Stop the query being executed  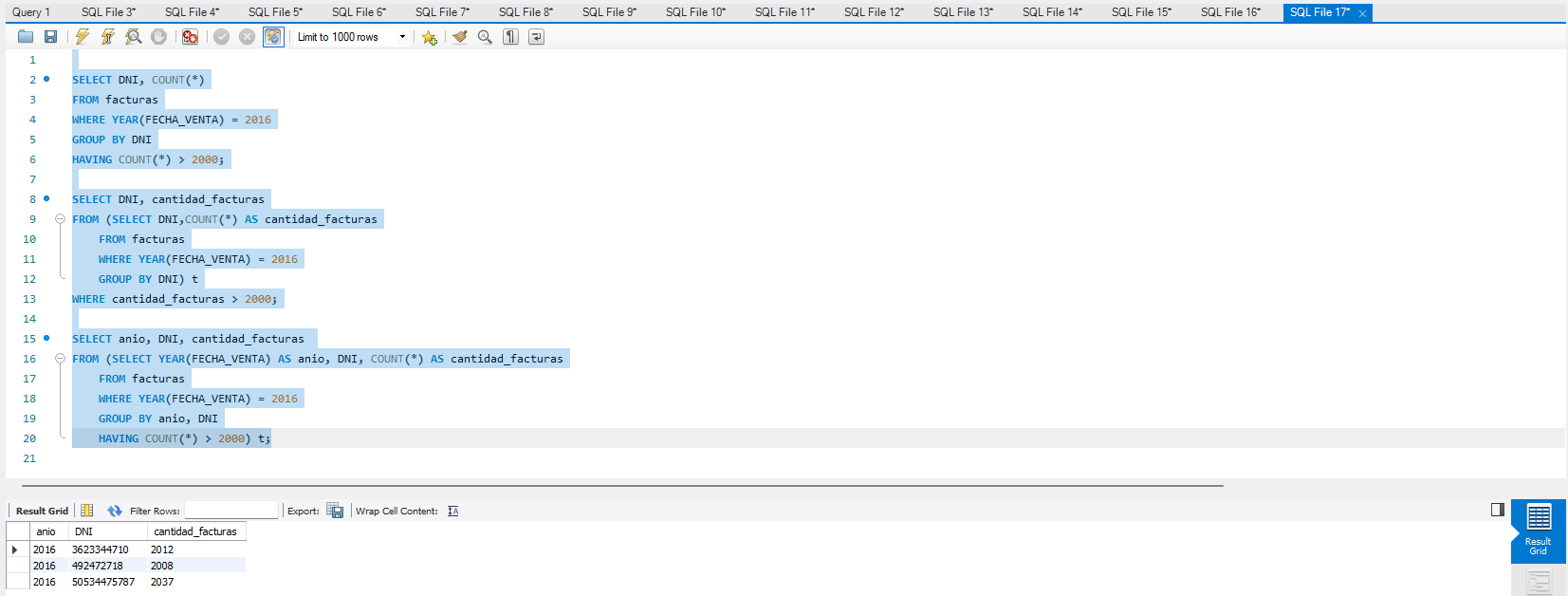[159, 37]
